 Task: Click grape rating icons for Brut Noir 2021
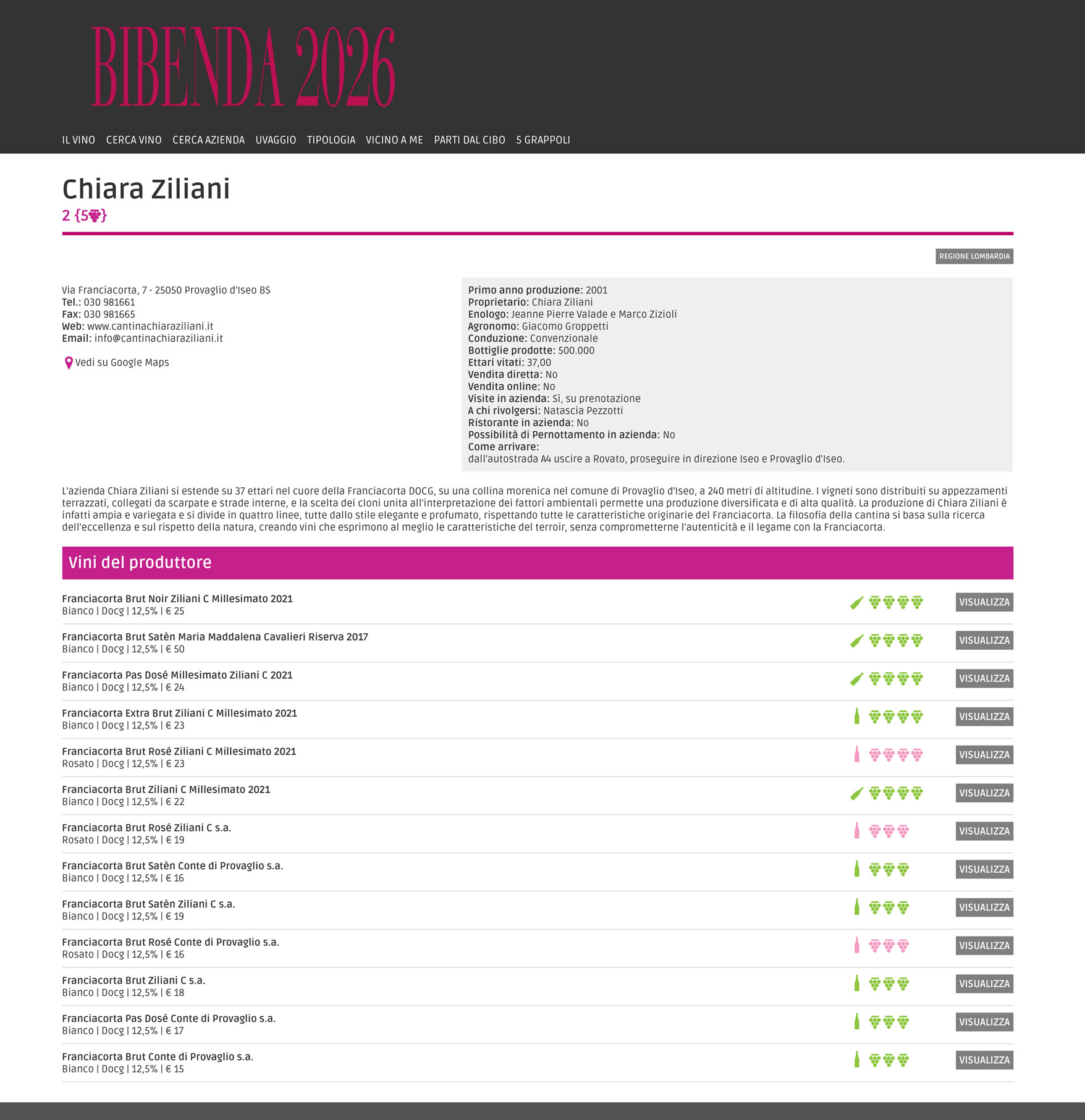(895, 602)
